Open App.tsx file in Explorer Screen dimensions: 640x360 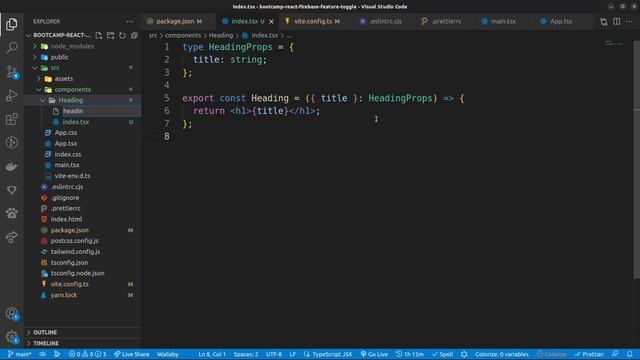[66, 143]
